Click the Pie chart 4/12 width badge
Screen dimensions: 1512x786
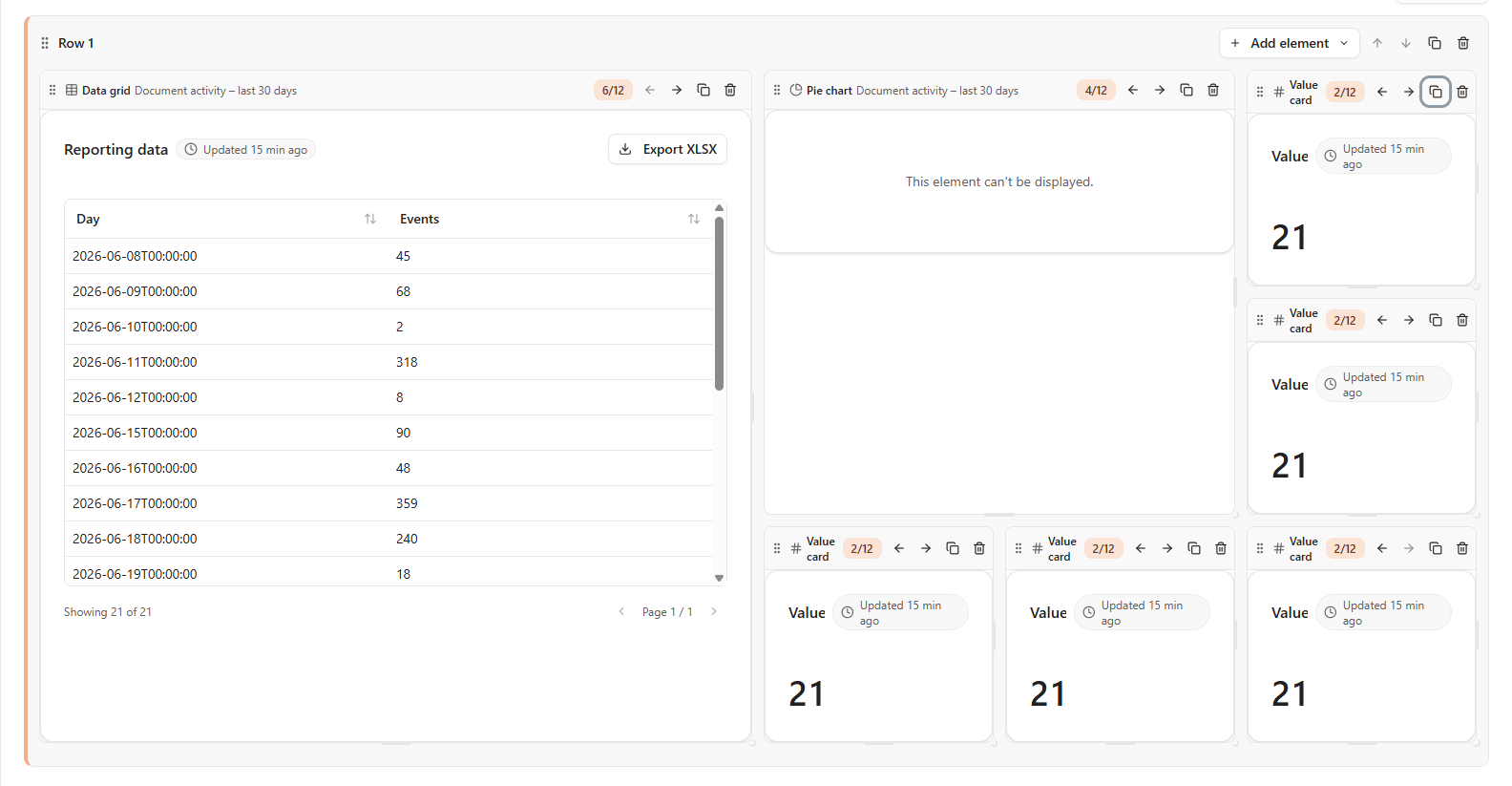coord(1096,90)
